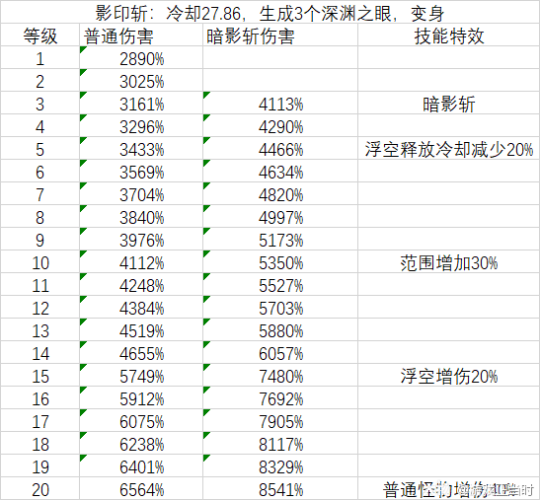Select cell with value 3025%
This screenshot has height=500, width=540.
point(141,80)
